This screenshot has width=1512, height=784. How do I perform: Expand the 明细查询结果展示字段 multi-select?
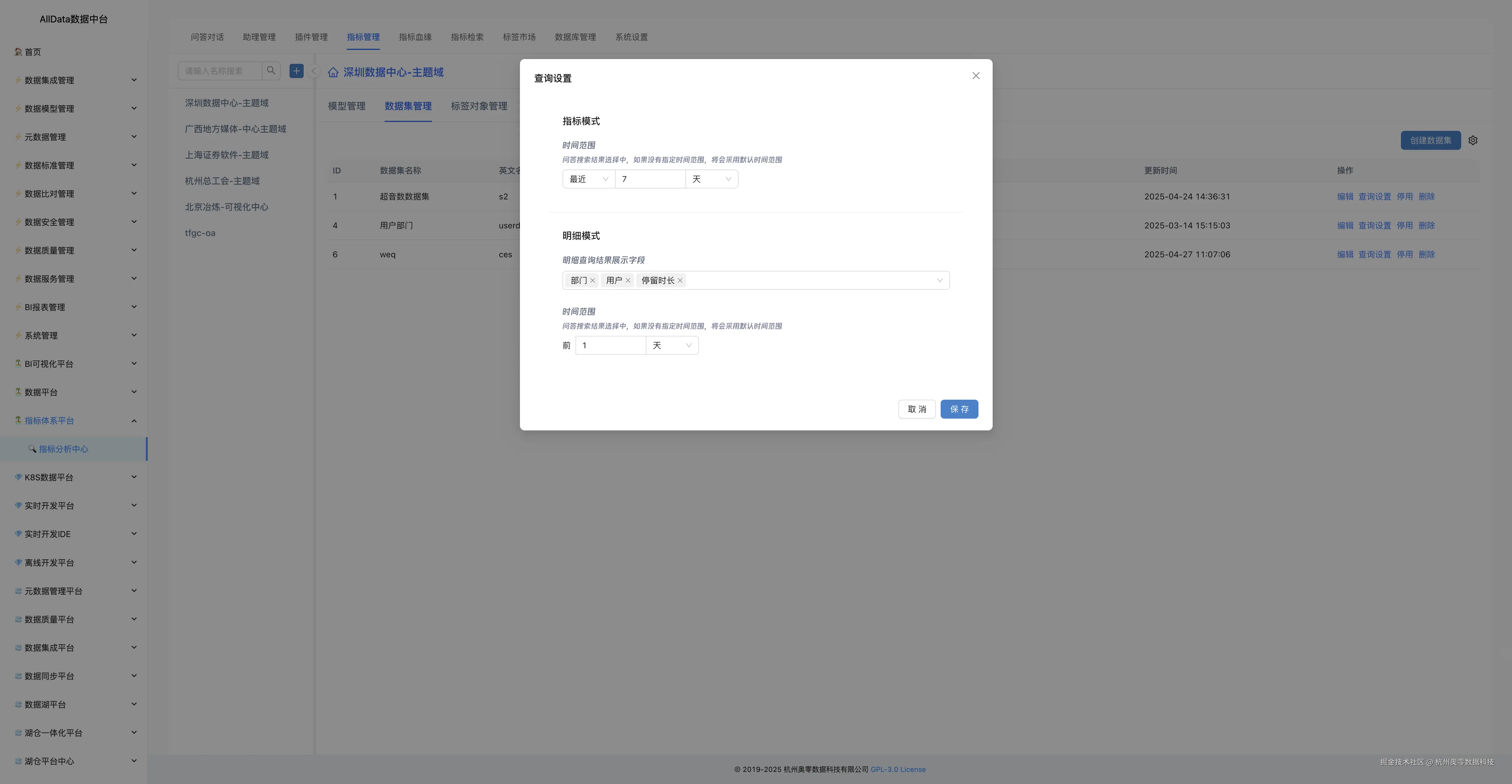click(x=939, y=281)
